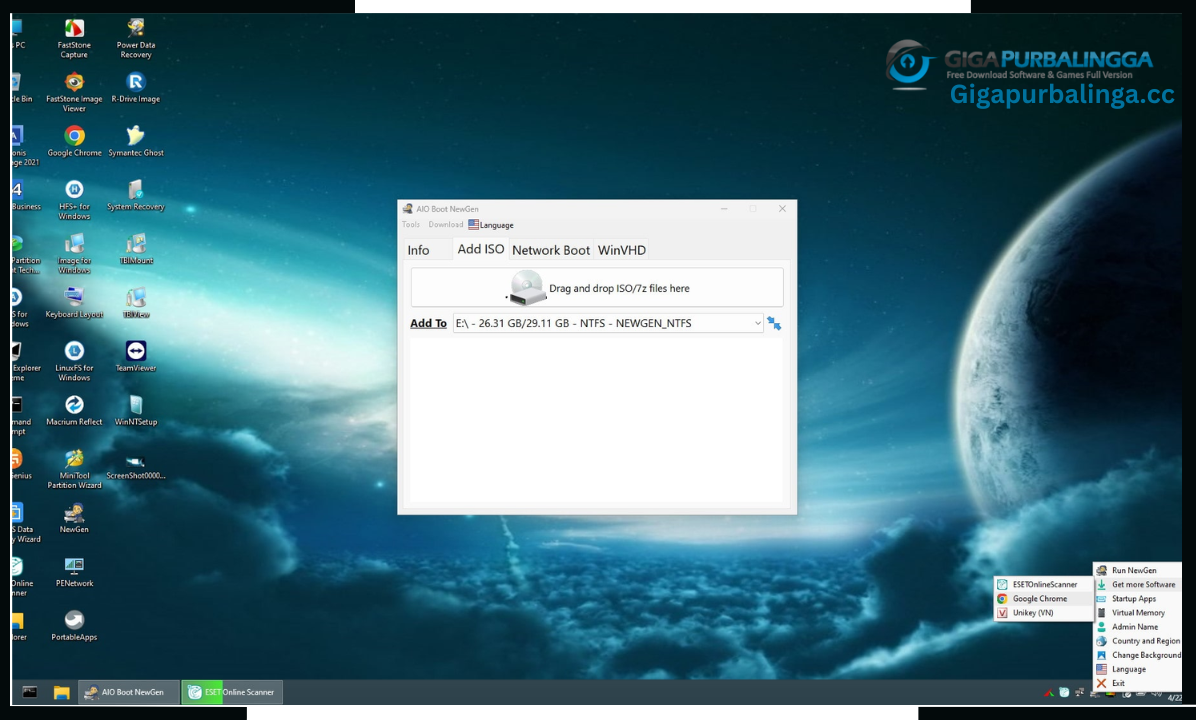Click the blue refresh drives icon
1200x720 pixels.
click(x=774, y=323)
